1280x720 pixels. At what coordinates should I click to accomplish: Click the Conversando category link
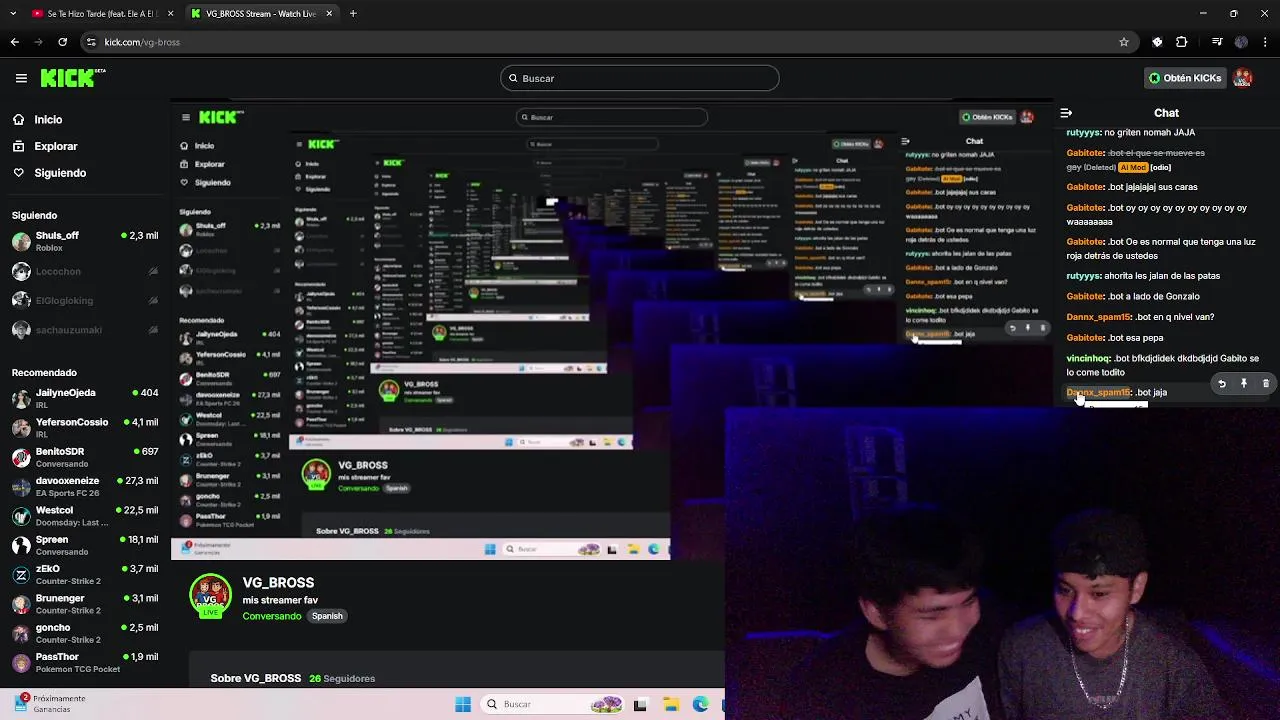pos(271,616)
